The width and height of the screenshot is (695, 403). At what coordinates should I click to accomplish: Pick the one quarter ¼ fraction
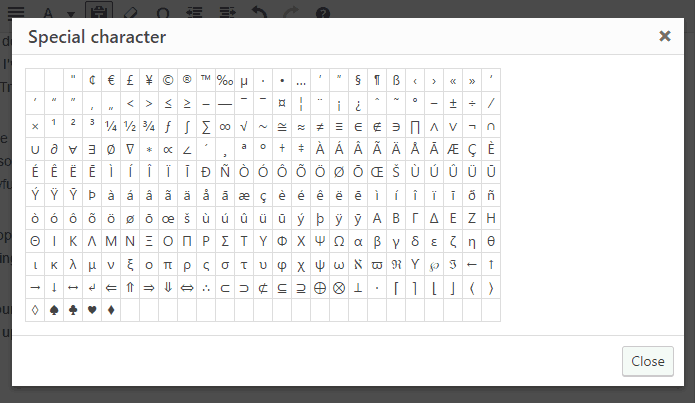[111, 126]
